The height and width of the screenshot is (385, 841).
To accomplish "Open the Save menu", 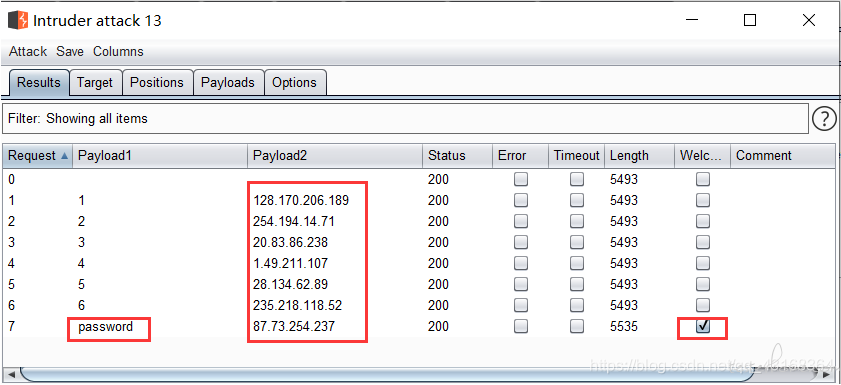I will coord(70,51).
